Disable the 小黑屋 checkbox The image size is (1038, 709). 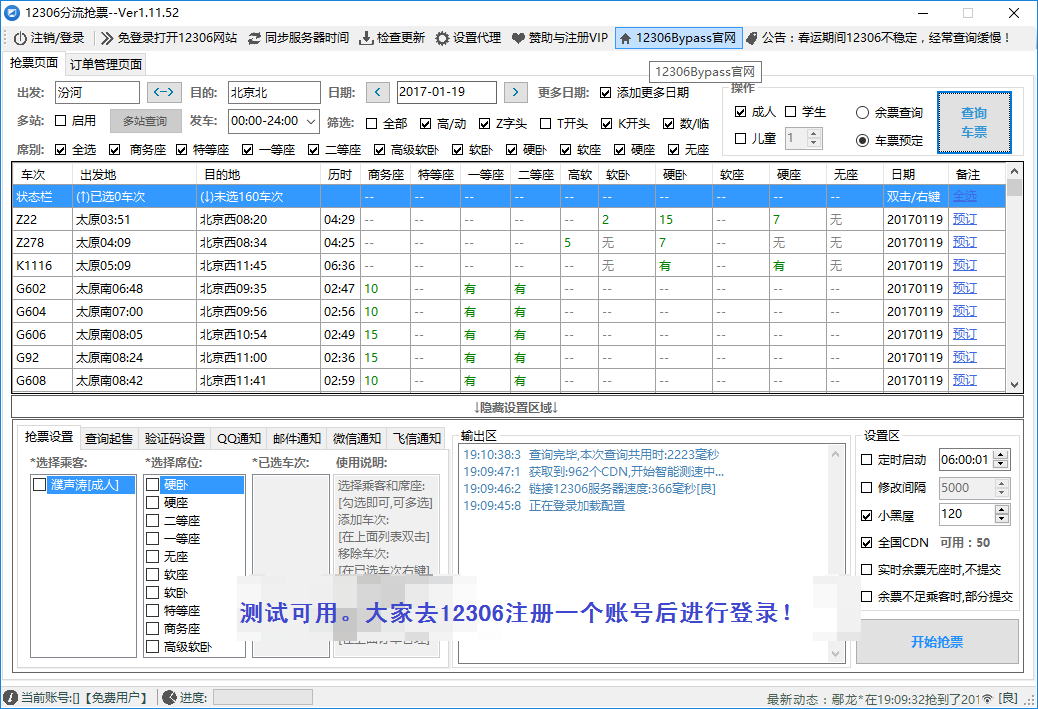(x=867, y=515)
